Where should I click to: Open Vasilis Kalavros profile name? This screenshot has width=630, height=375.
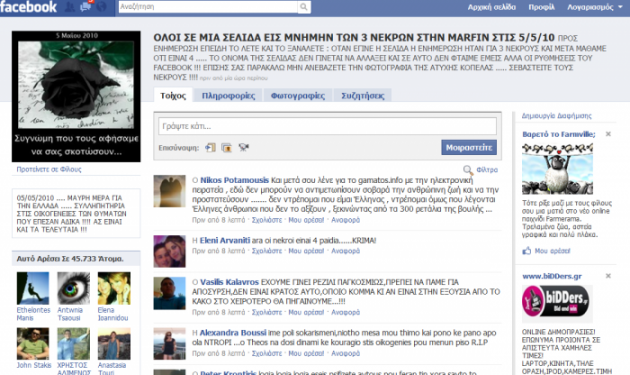tap(229, 282)
